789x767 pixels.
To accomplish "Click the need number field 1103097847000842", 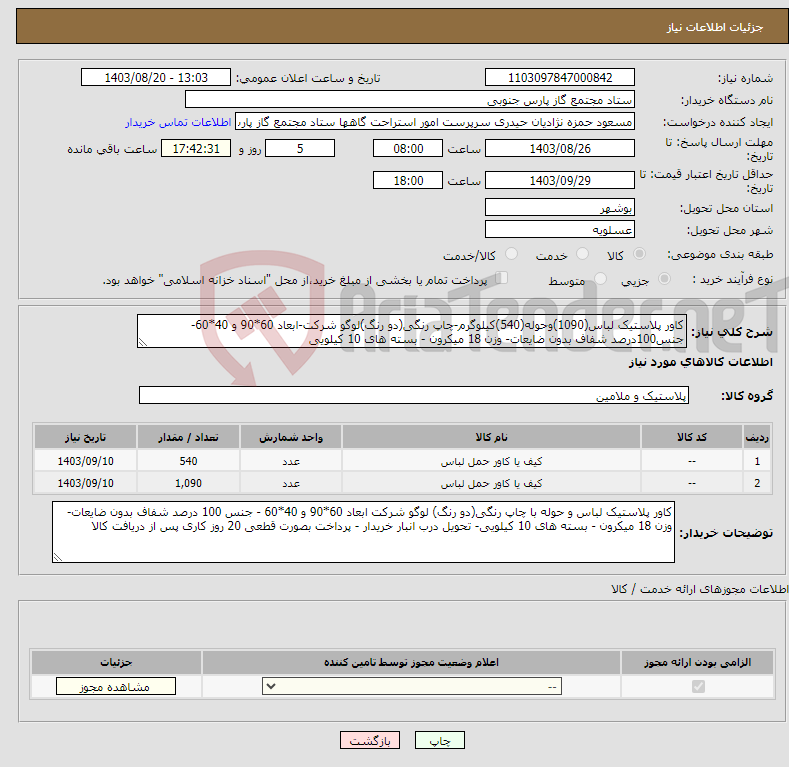I will tap(560, 78).
